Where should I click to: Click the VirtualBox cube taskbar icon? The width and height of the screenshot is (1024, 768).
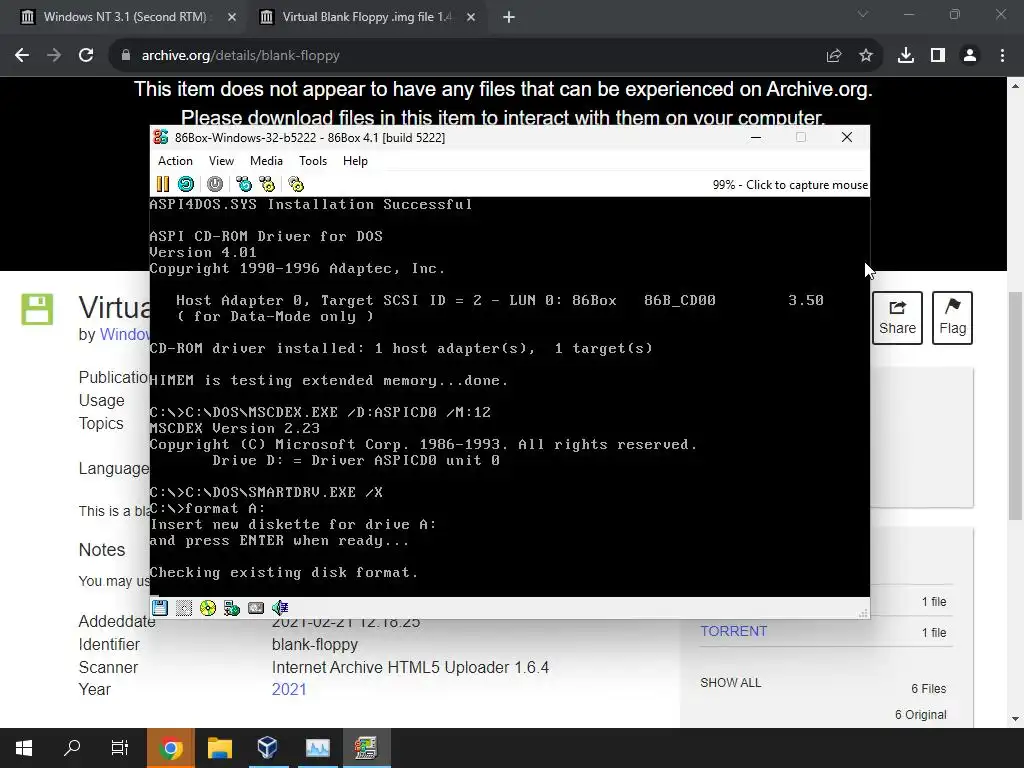point(268,748)
